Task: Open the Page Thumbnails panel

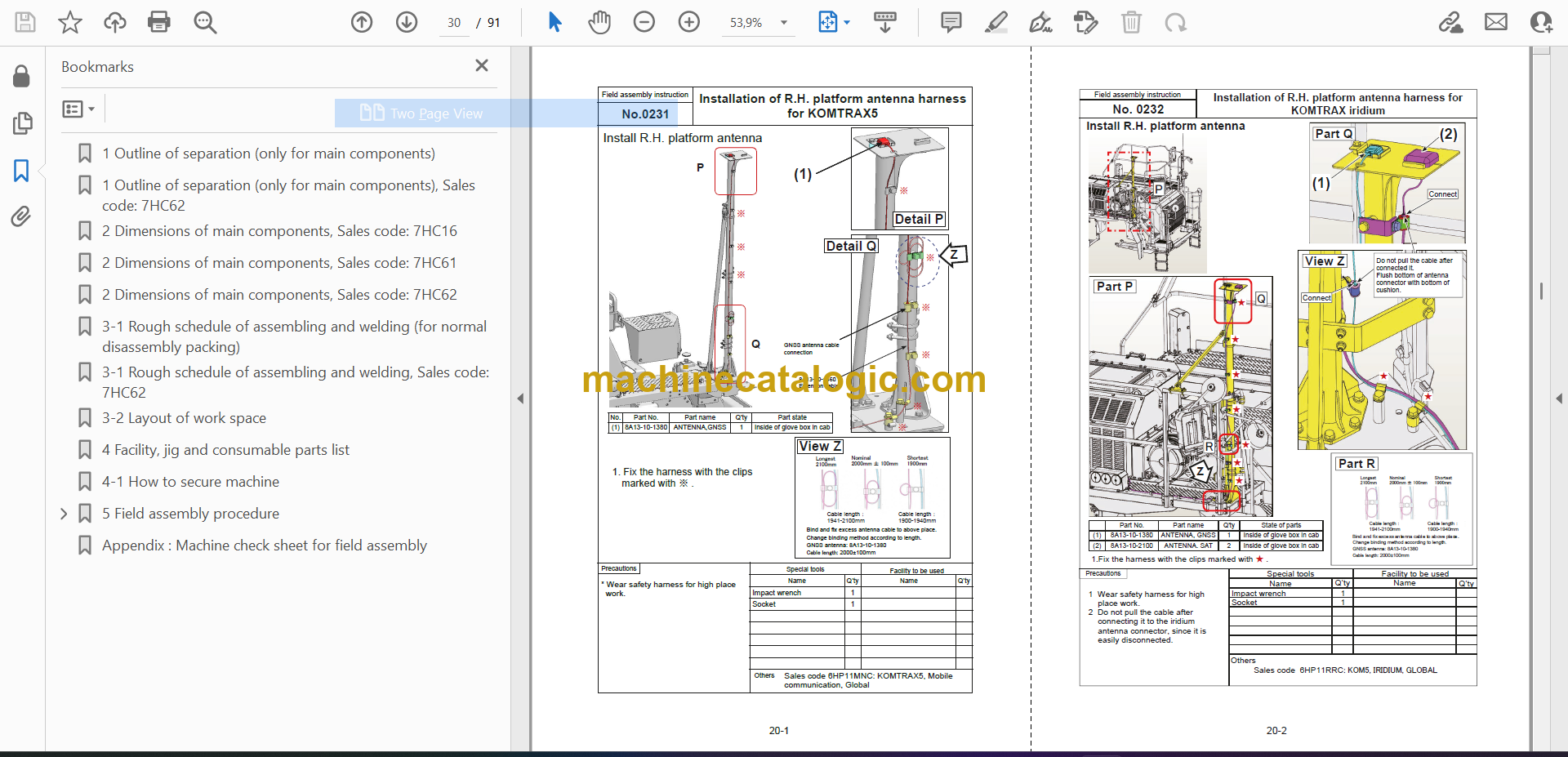Action: [22, 123]
